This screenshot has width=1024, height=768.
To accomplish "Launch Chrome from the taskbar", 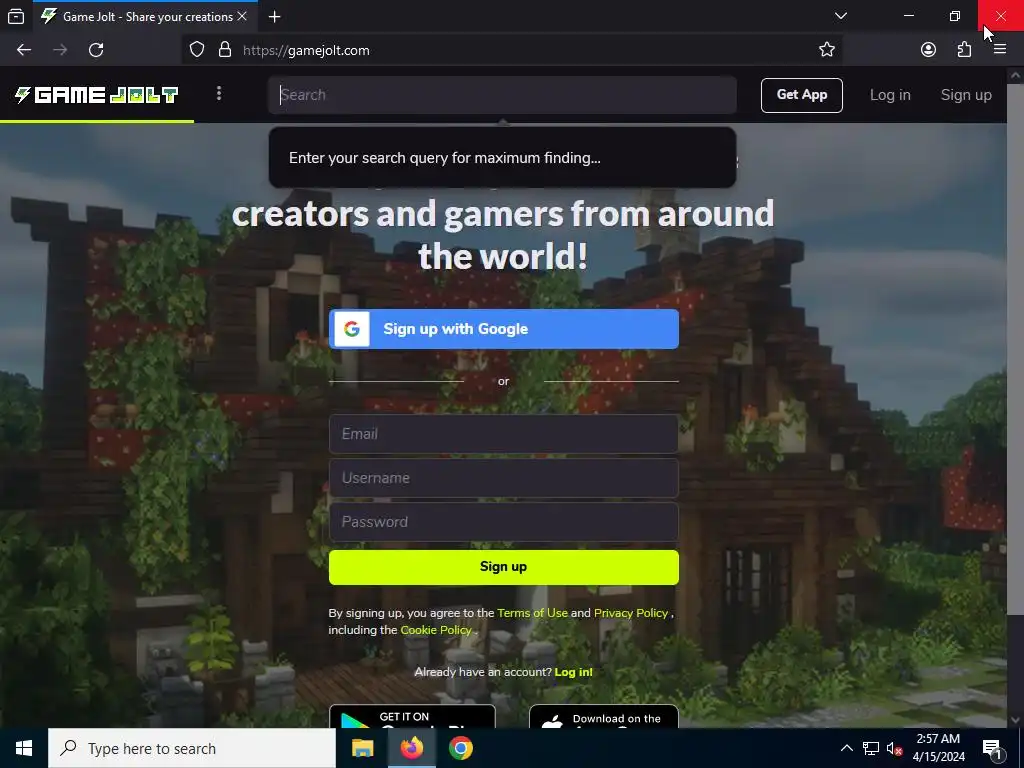I will (460, 748).
